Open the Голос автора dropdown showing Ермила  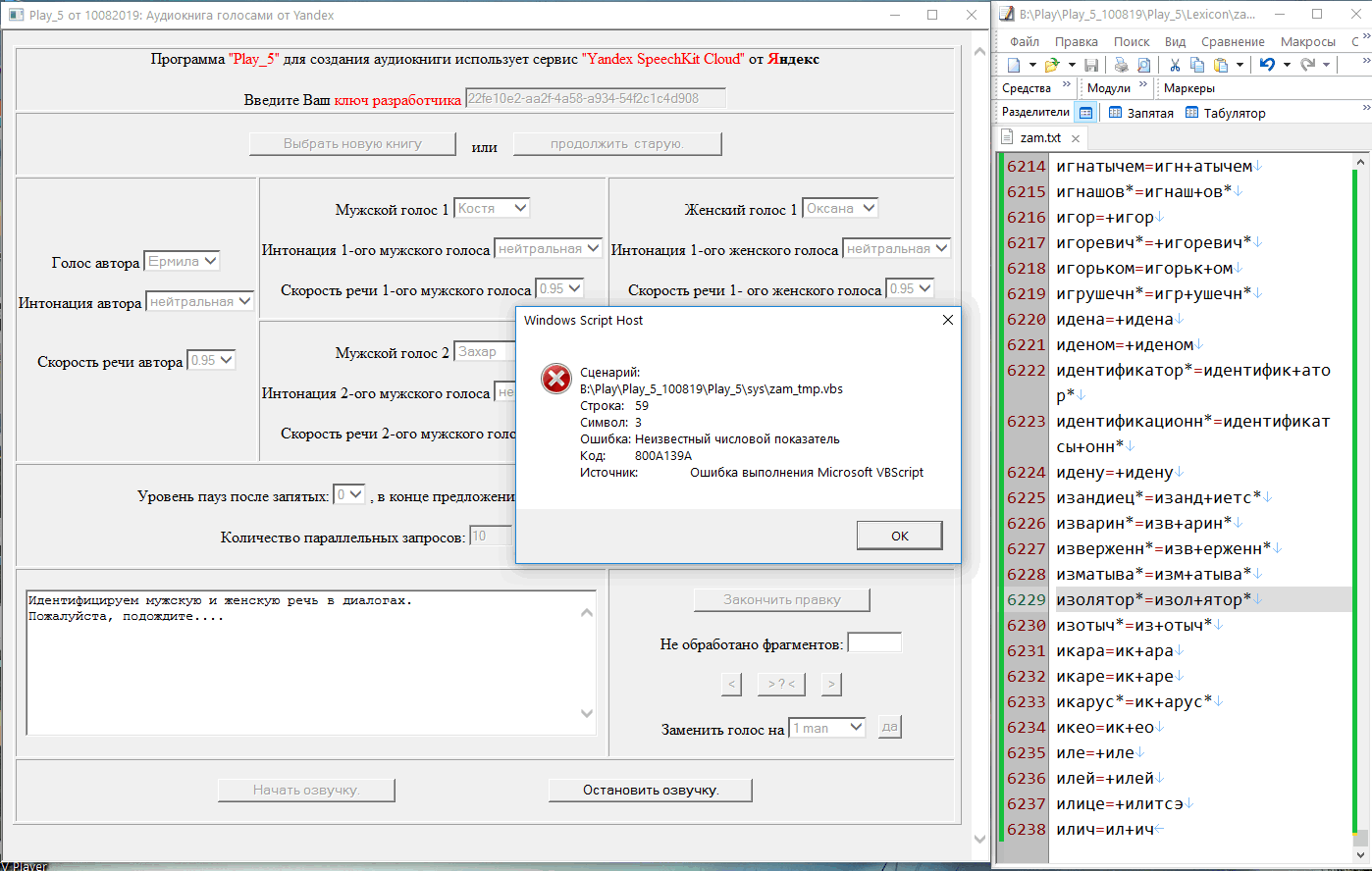click(182, 262)
